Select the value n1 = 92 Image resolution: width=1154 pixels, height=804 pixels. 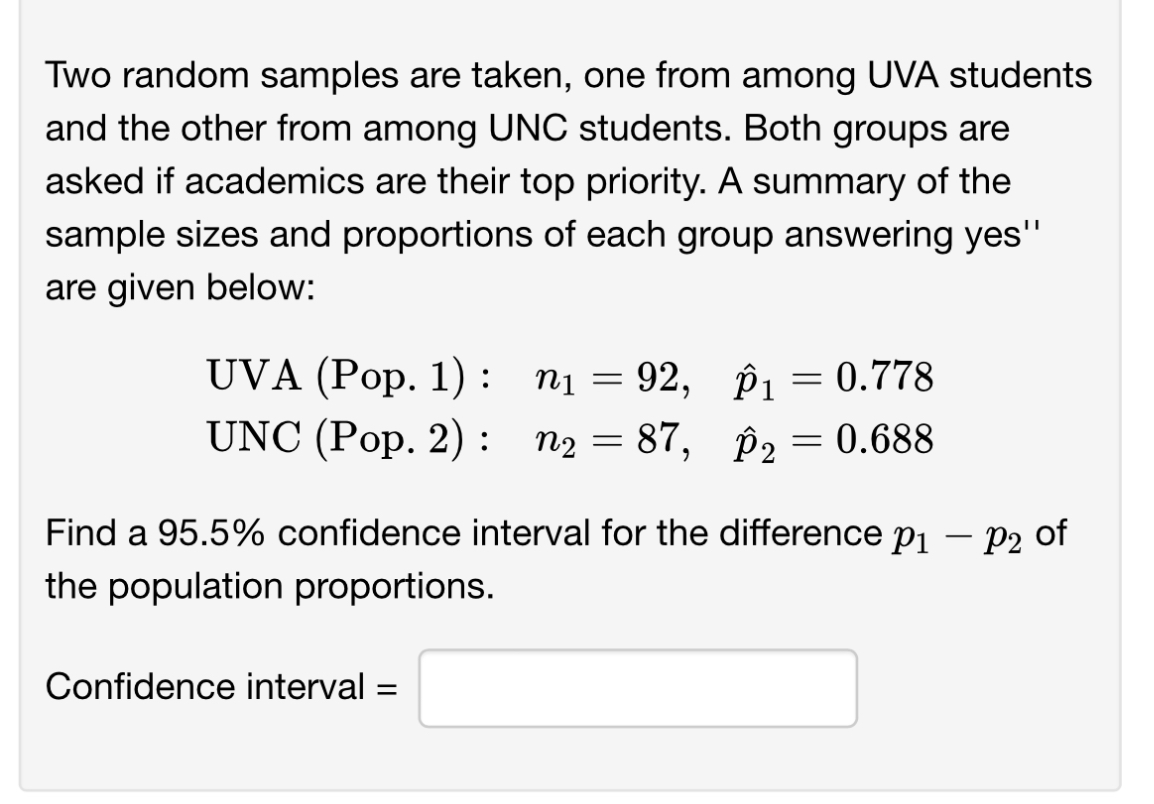pyautogui.click(x=607, y=378)
